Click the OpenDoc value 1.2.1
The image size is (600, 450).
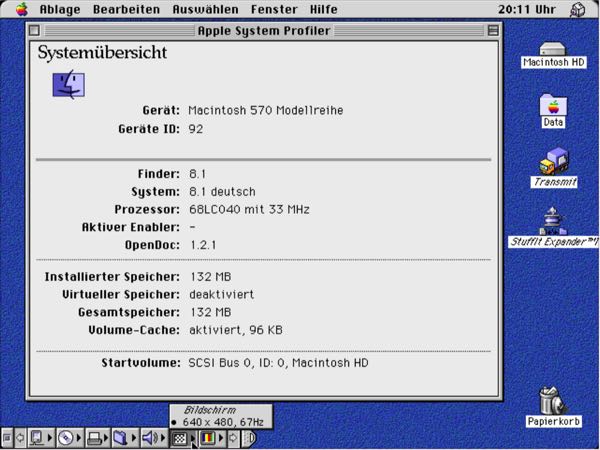203,245
